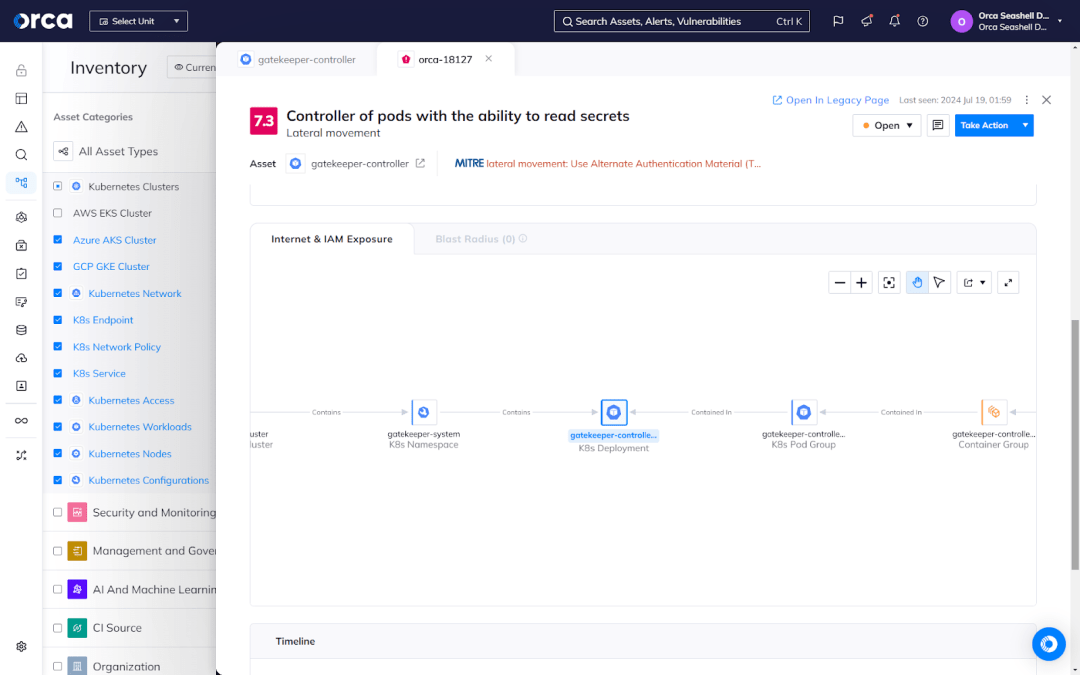1080x675 pixels.
Task: Open the comments icon beside Open status
Action: click(x=937, y=125)
